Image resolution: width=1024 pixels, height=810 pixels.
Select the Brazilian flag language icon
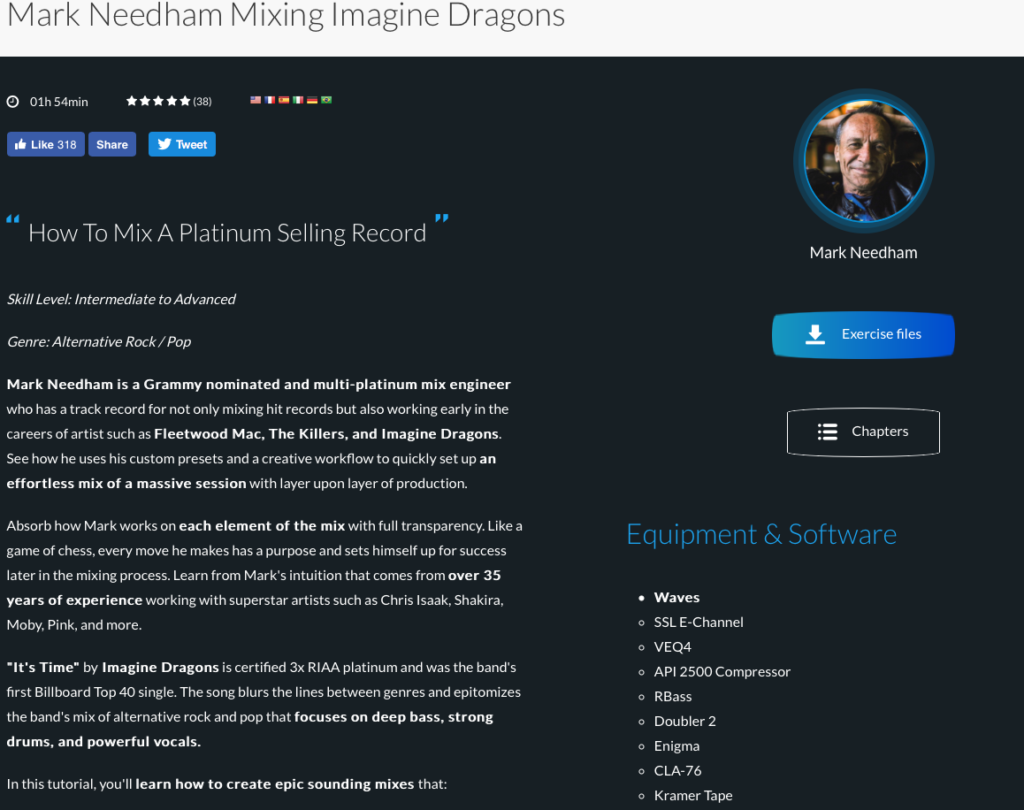[327, 100]
